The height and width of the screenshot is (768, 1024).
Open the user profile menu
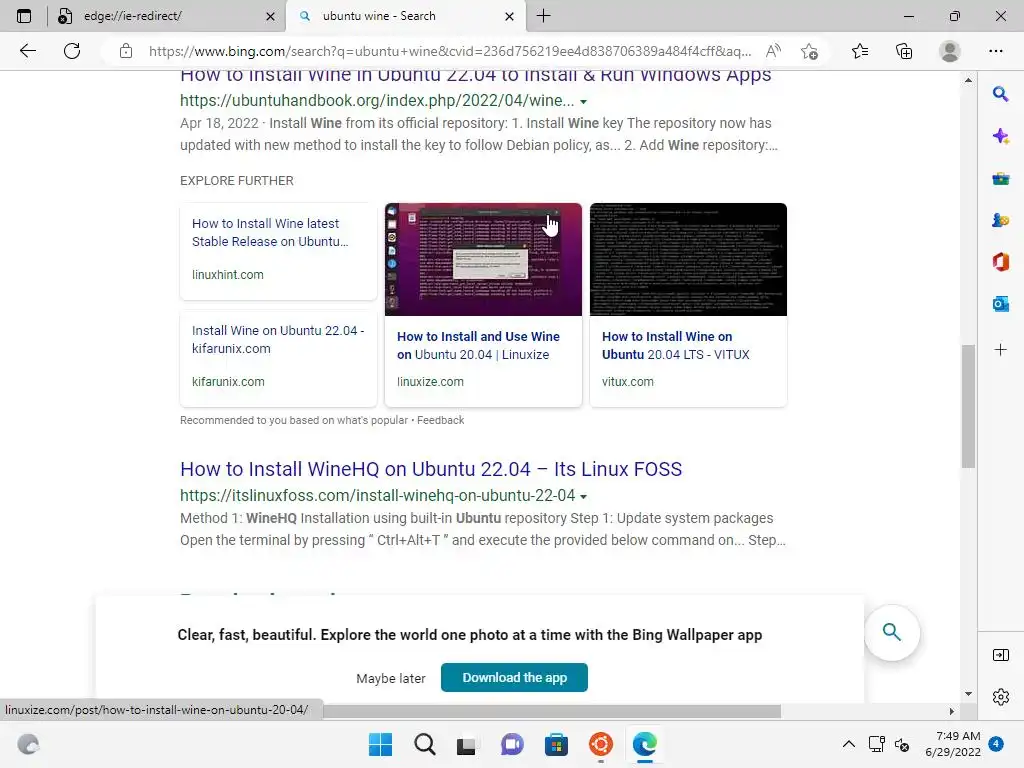point(950,51)
